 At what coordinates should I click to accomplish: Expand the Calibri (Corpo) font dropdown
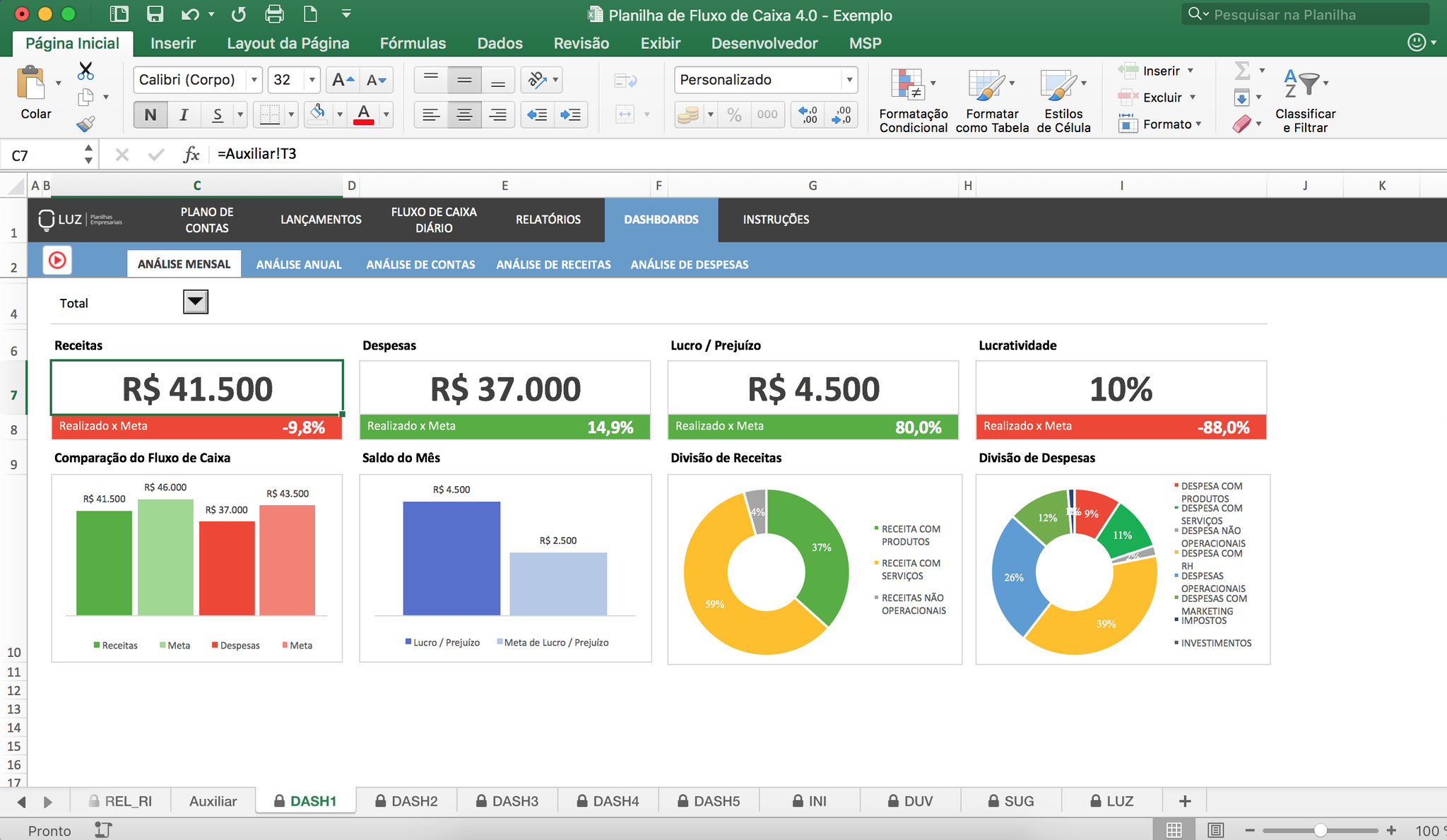[254, 80]
